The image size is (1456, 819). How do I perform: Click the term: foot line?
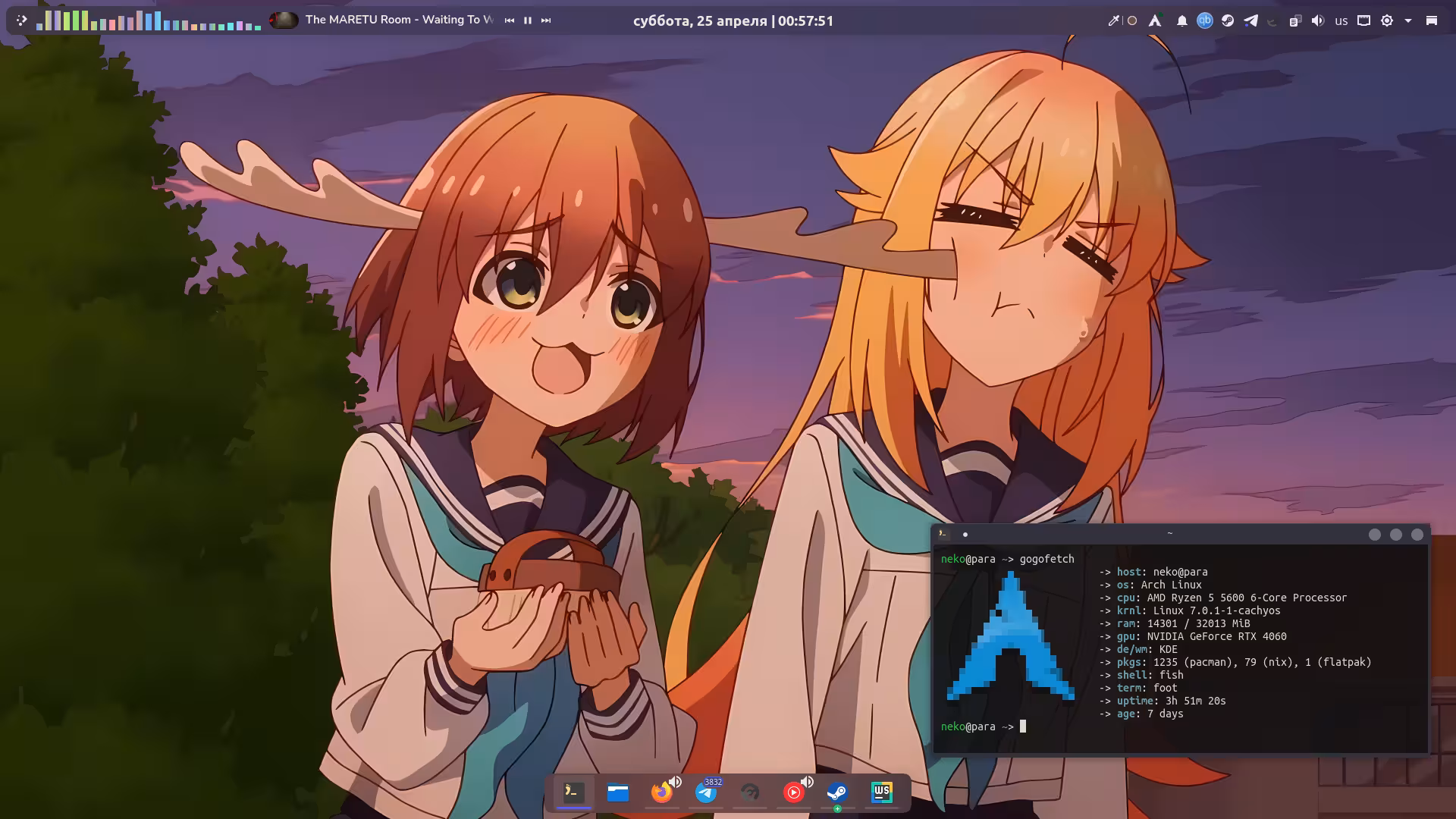(x=1138, y=688)
